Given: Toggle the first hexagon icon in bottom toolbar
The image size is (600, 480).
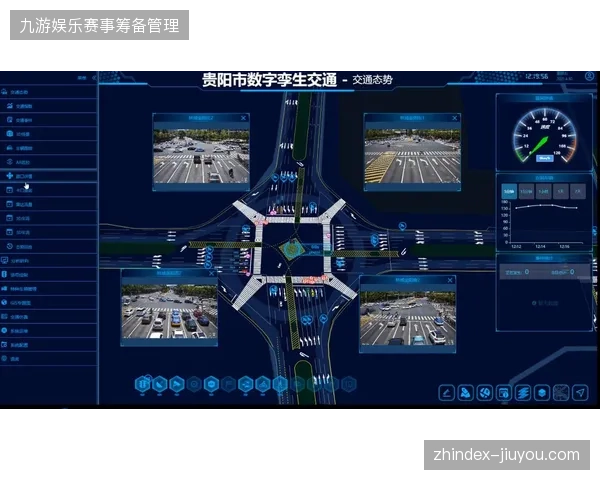Looking at the screenshot, I should coord(142,384).
